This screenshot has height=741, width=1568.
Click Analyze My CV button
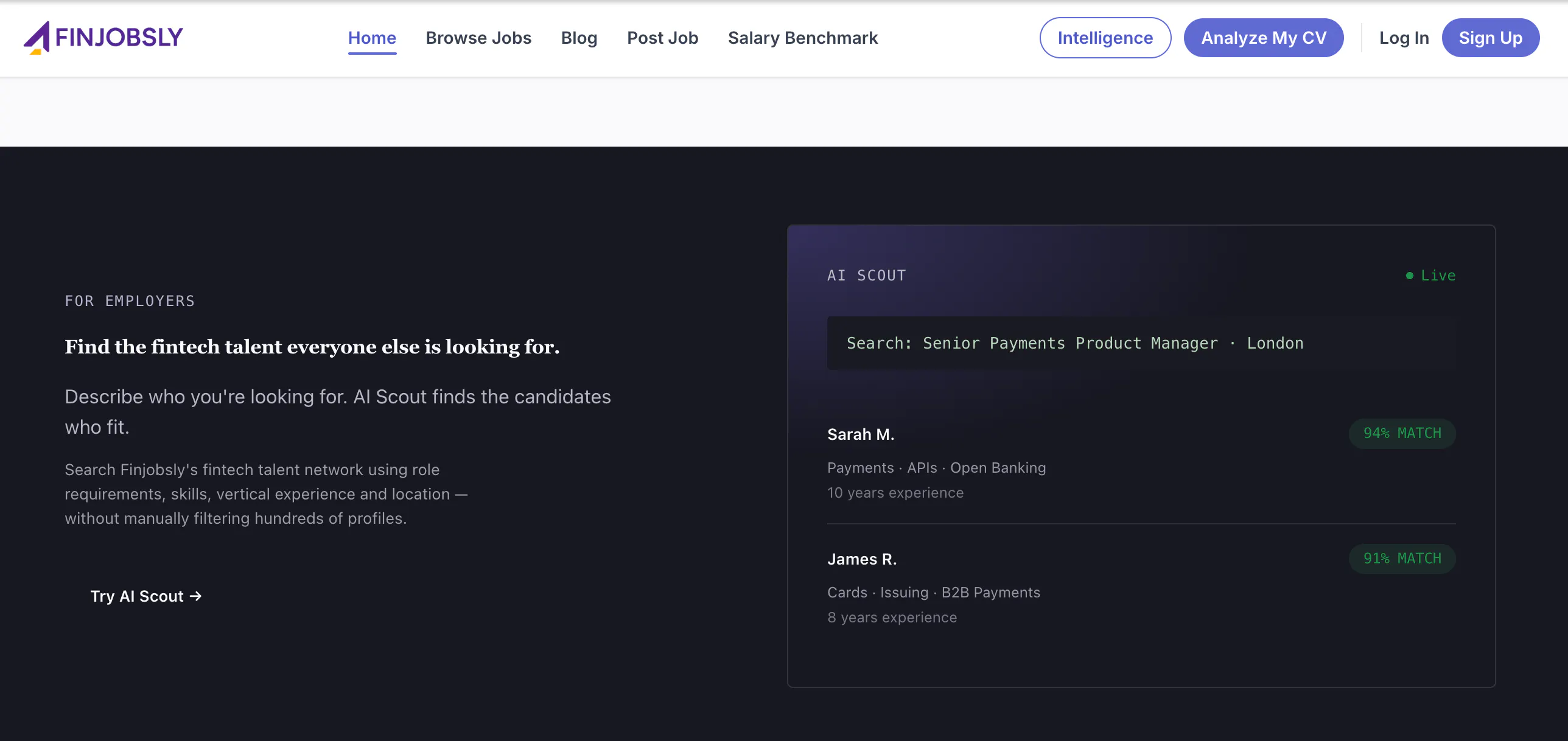[x=1263, y=38]
